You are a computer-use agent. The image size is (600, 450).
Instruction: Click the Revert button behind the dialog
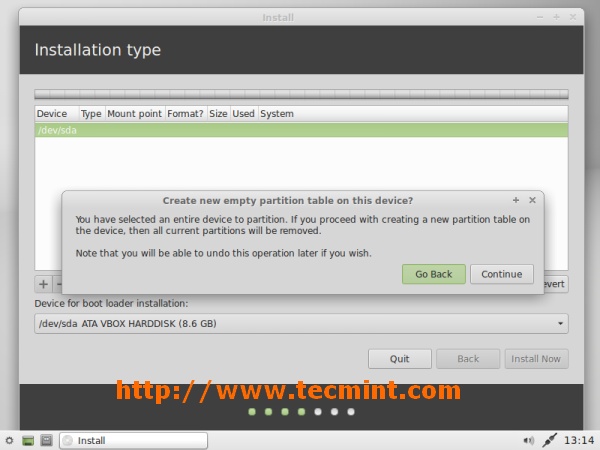[x=556, y=284]
